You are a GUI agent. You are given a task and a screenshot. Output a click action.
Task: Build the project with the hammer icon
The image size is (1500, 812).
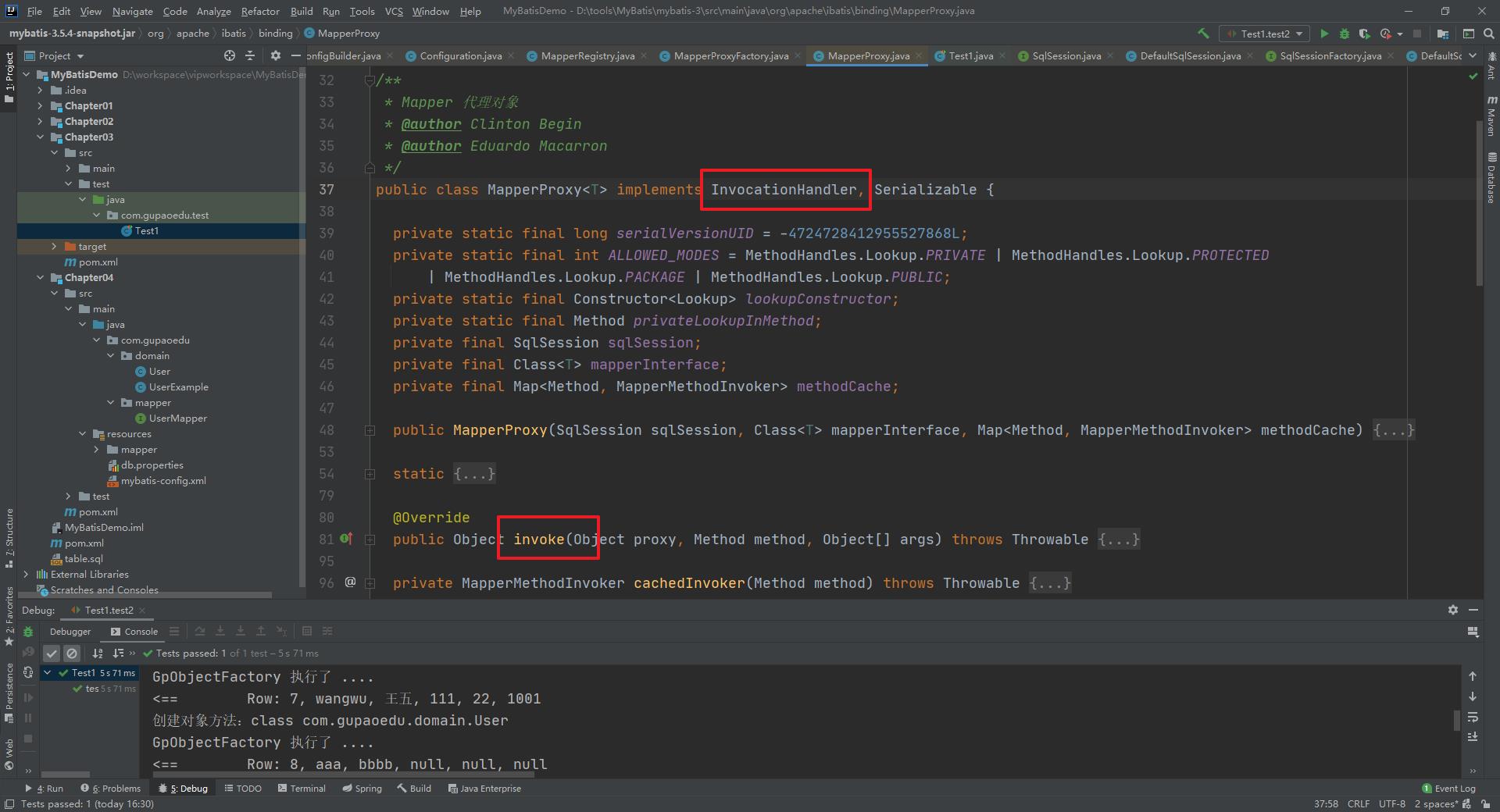point(1203,34)
